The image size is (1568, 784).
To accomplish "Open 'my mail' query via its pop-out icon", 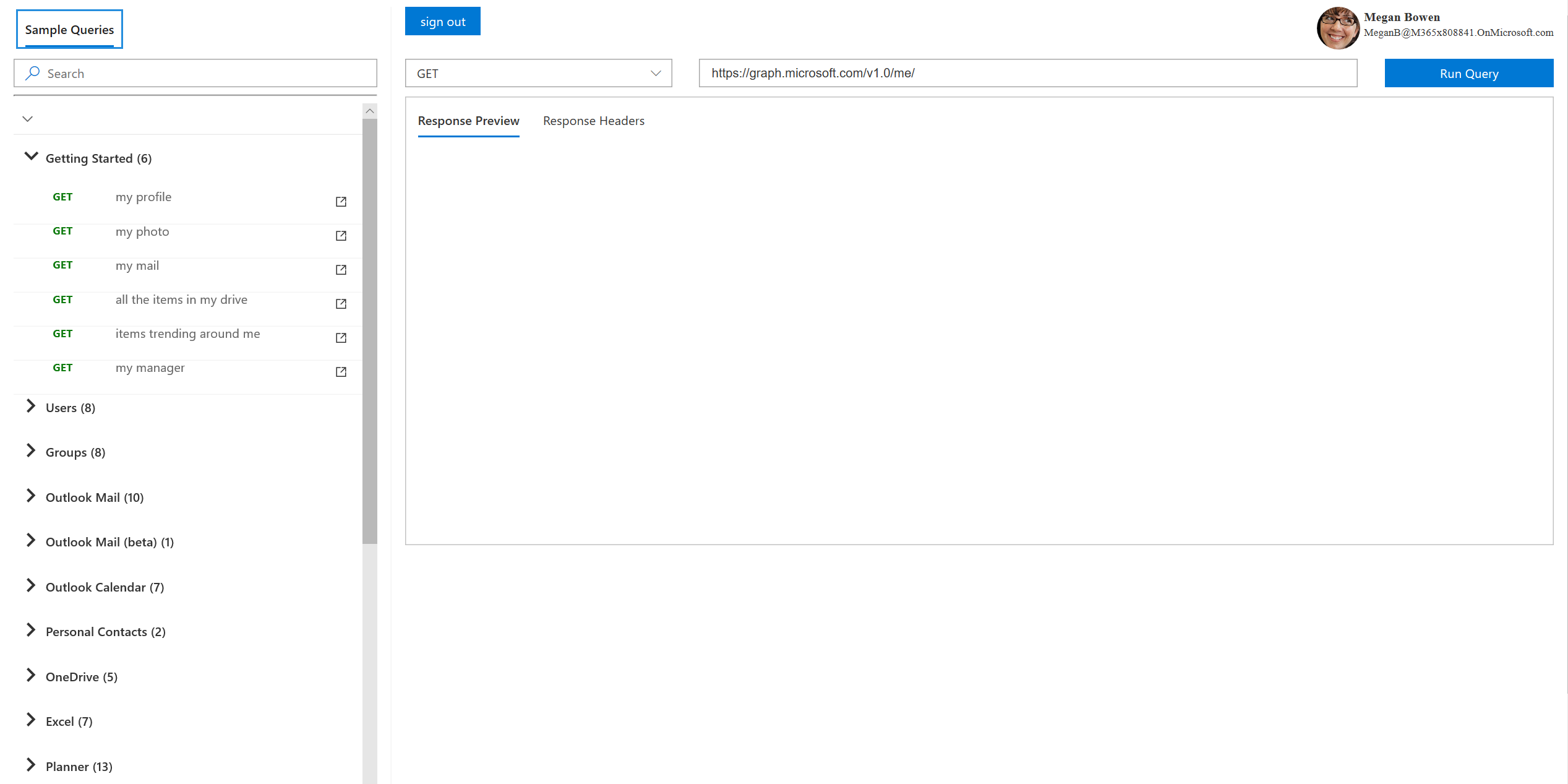I will pos(341,270).
